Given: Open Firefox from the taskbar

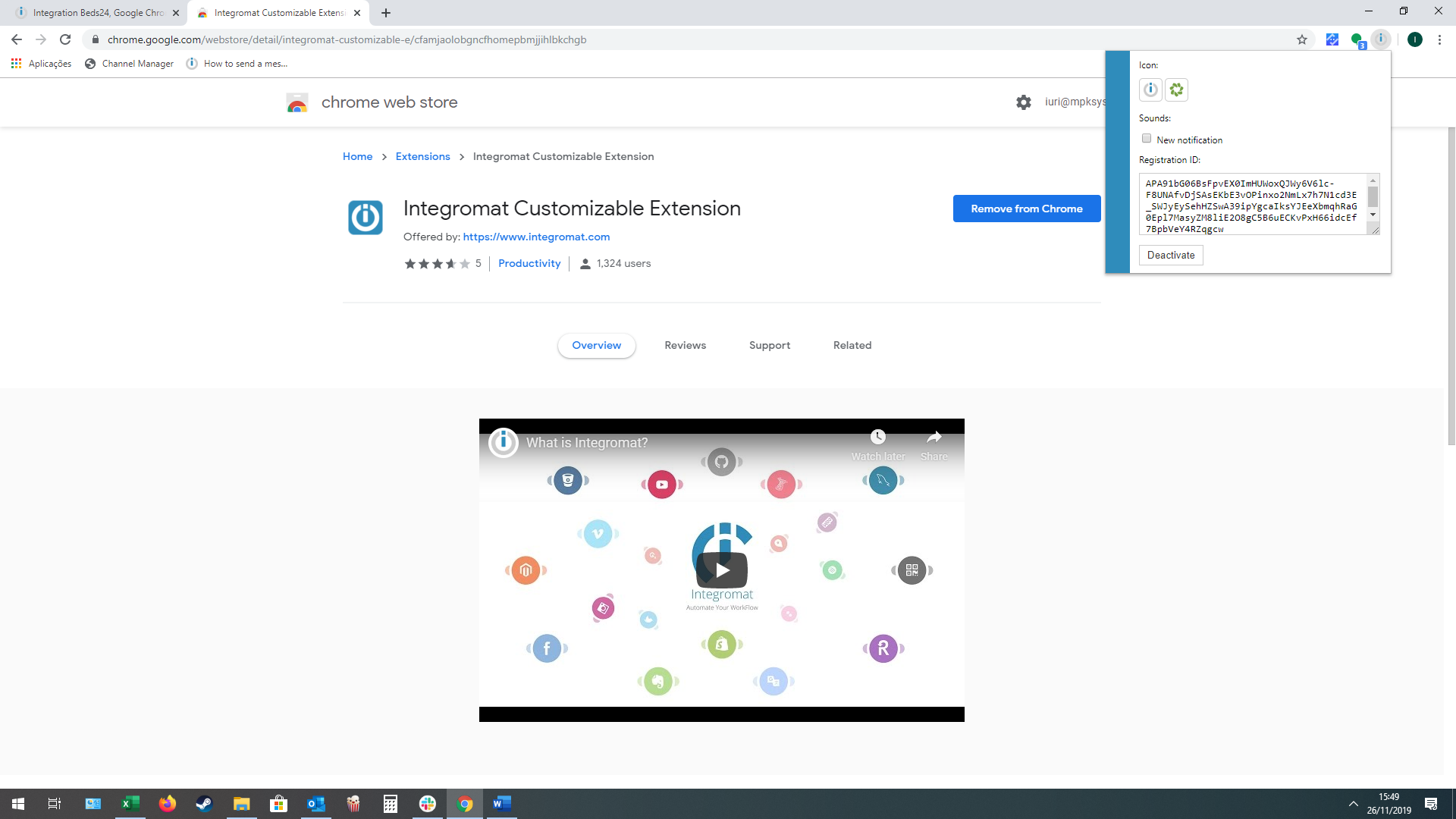Looking at the screenshot, I should pyautogui.click(x=168, y=804).
